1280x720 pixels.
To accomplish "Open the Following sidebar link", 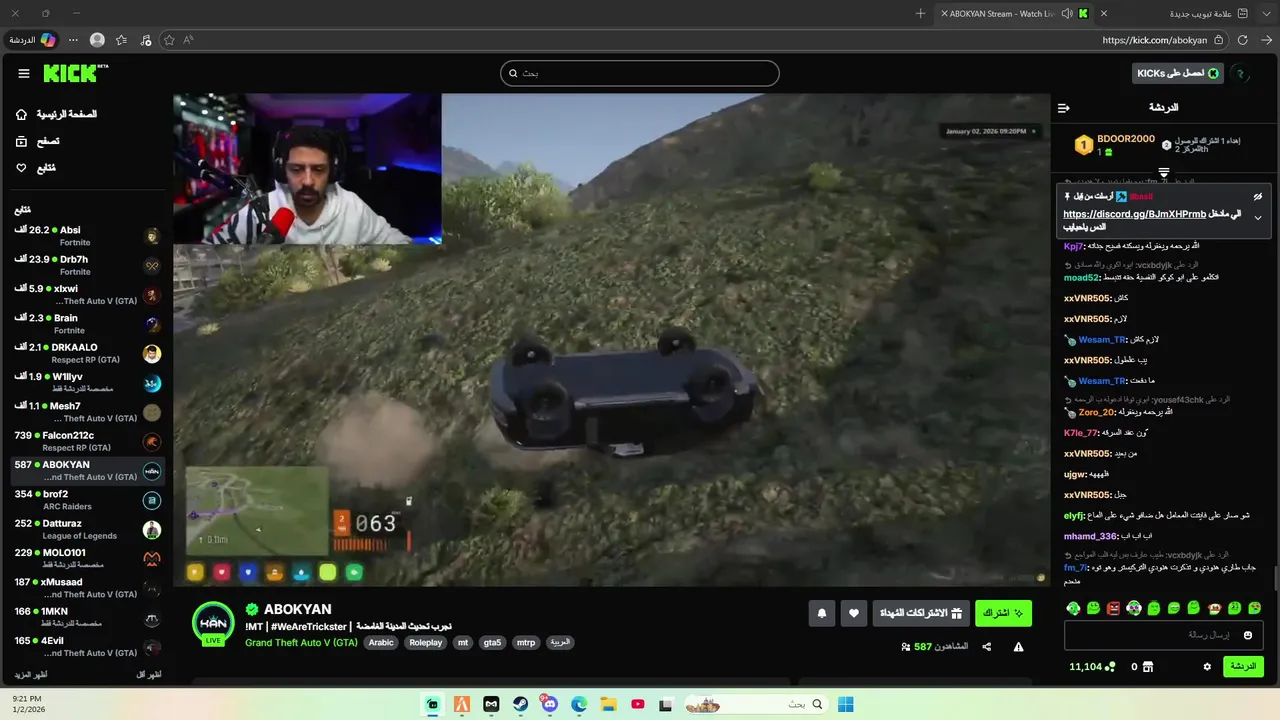I will coord(36,168).
